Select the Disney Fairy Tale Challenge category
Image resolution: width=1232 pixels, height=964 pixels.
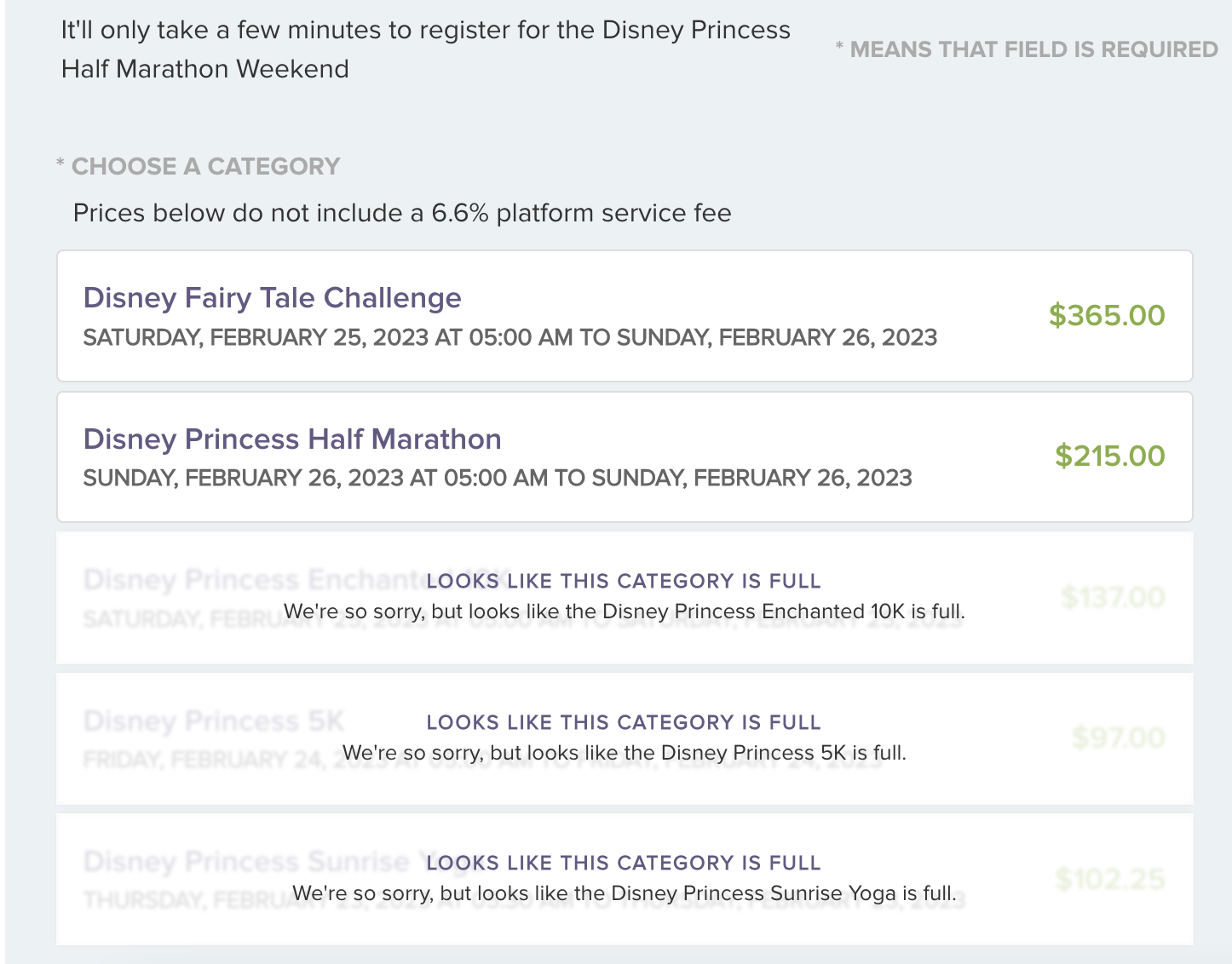(273, 298)
